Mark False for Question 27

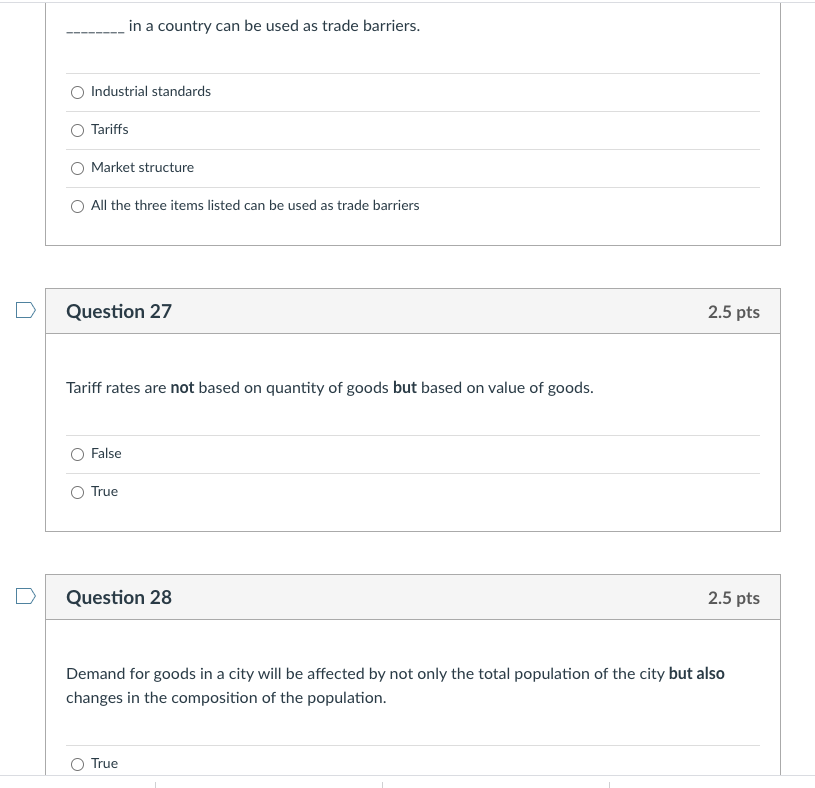tap(77, 454)
